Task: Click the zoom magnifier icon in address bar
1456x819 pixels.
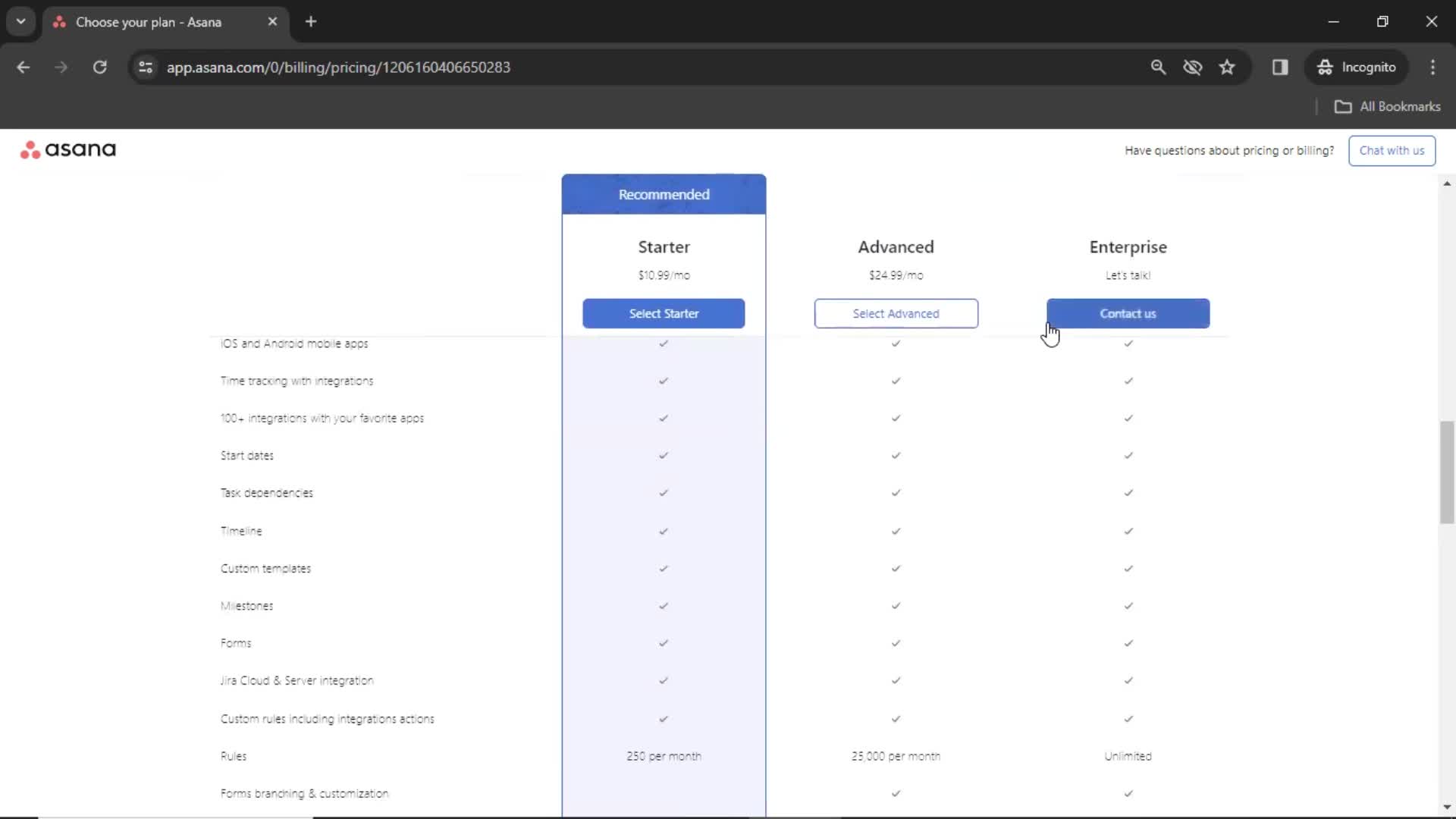Action: [x=1157, y=67]
